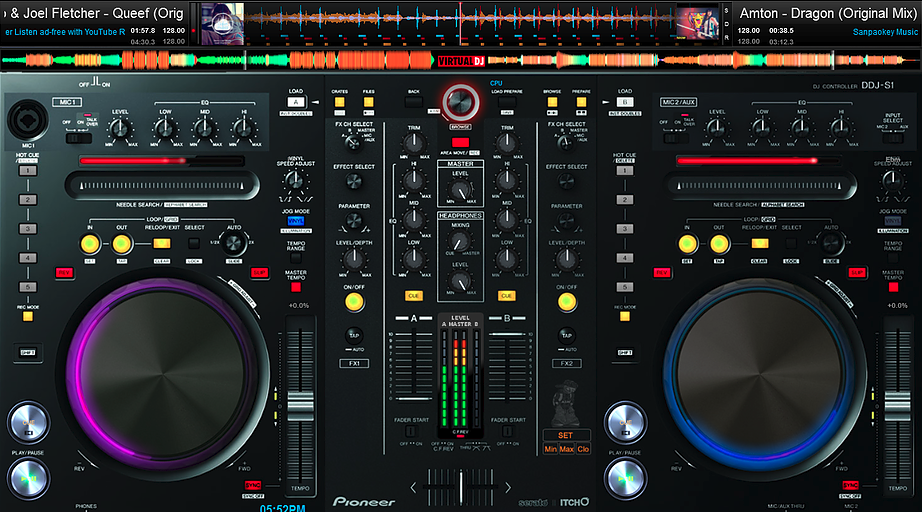
Task: Hit right deck PLAY/PAUSE round button
Action: [625, 478]
